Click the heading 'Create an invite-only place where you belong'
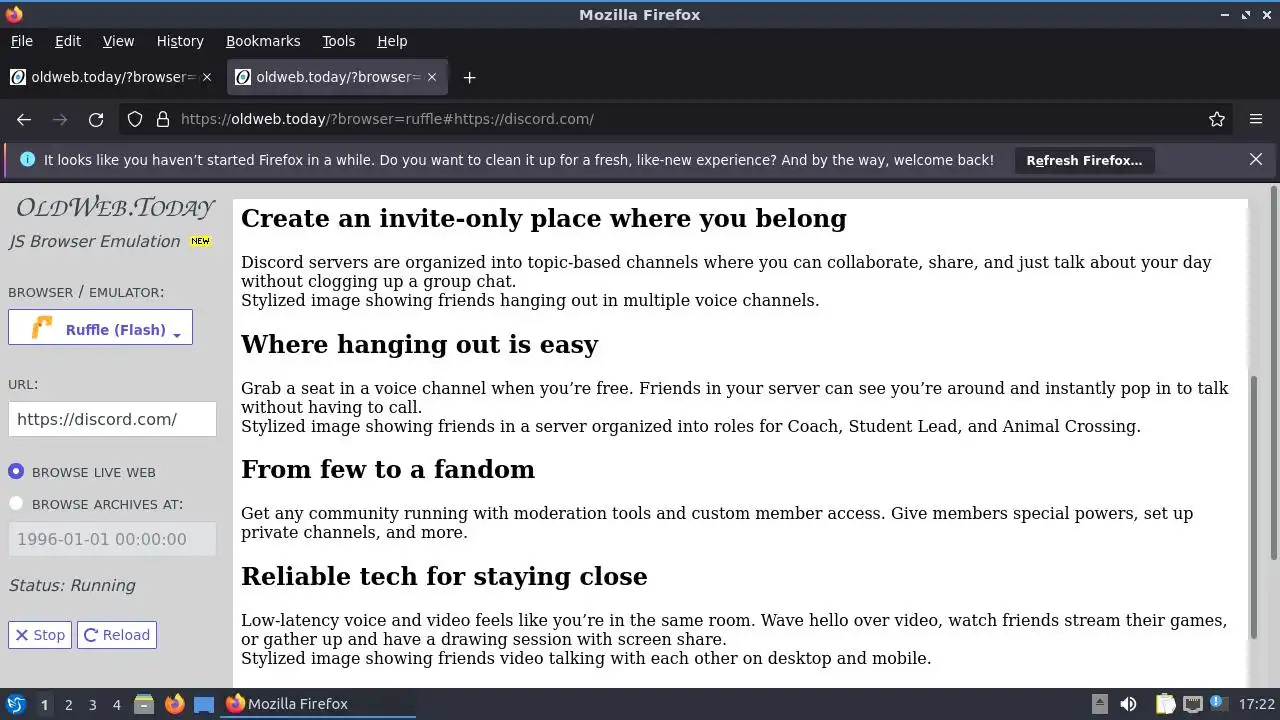 point(544,218)
